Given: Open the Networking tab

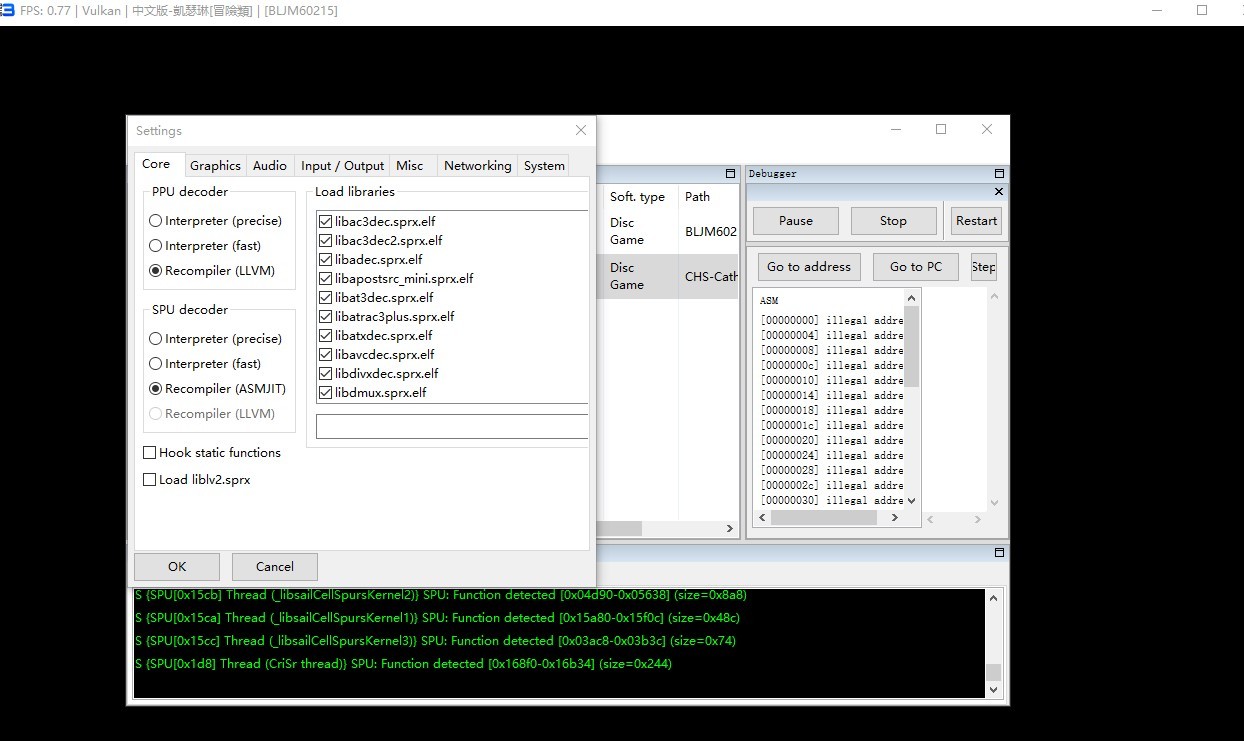Looking at the screenshot, I should (477, 166).
